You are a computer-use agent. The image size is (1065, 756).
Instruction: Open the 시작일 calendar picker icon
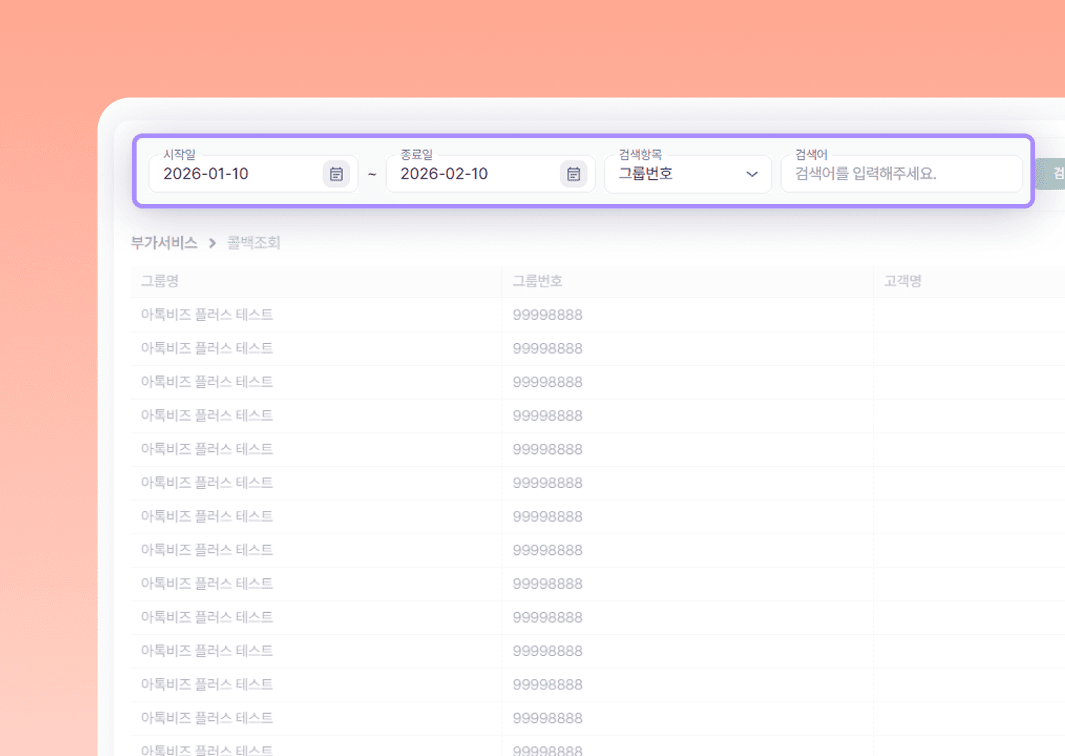[x=336, y=174]
